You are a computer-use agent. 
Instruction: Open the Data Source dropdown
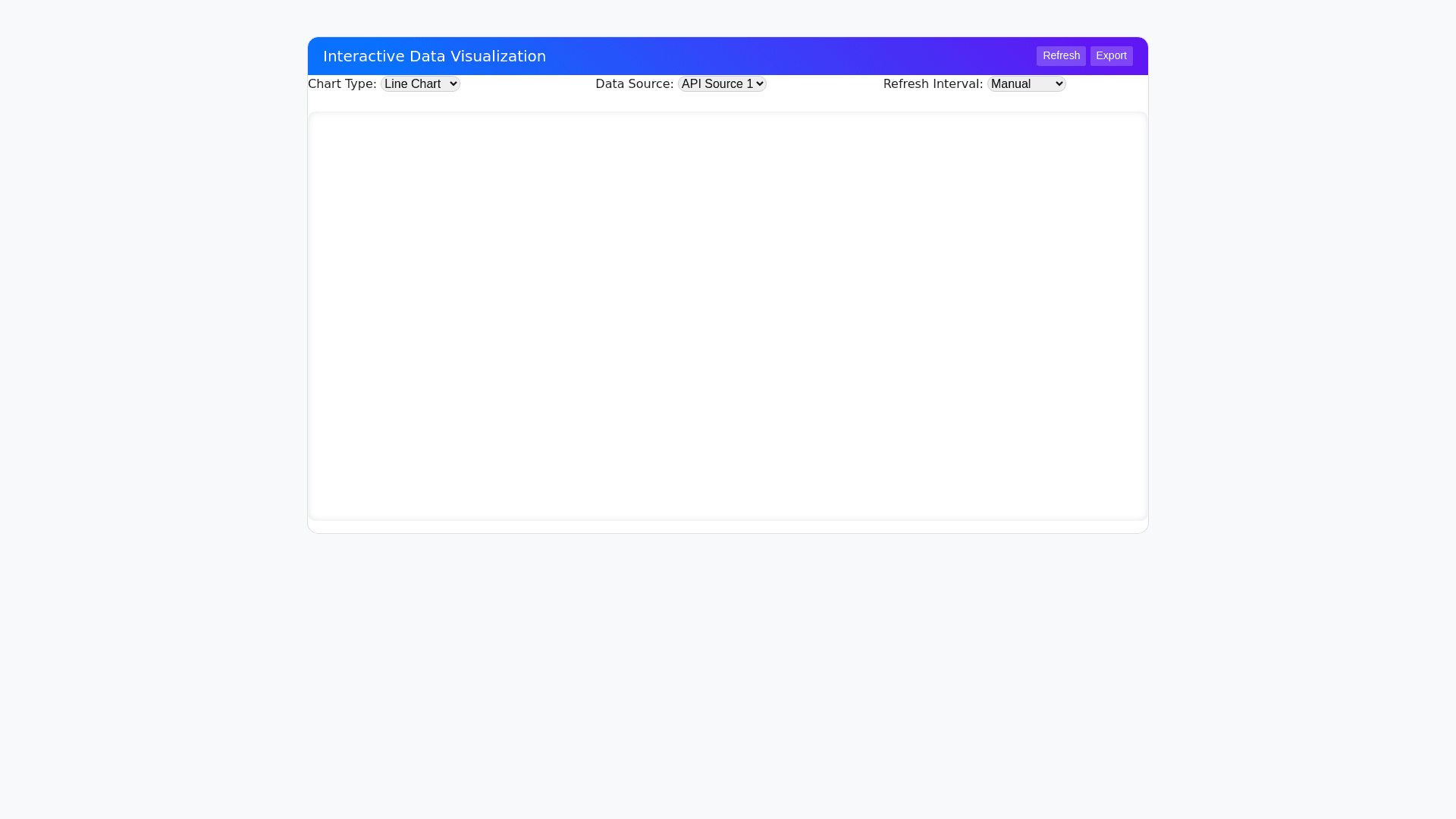point(721,84)
